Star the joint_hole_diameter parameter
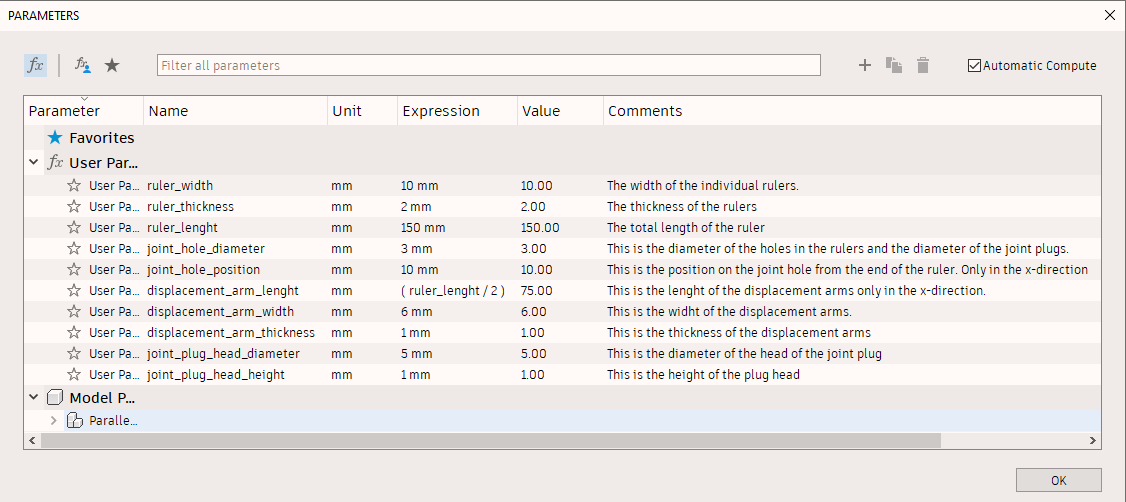 [x=74, y=248]
